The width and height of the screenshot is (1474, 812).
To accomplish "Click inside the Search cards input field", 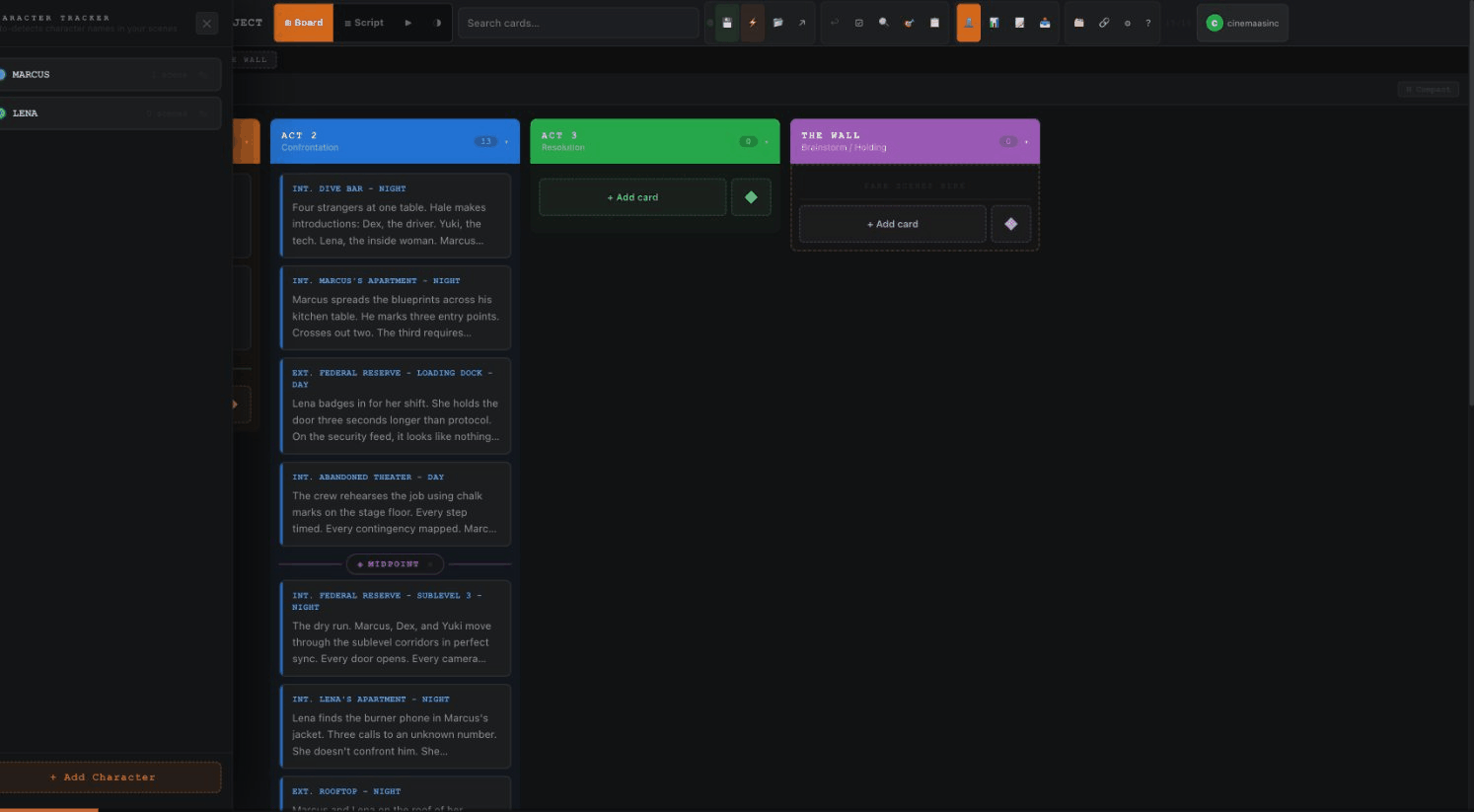I will (x=578, y=22).
